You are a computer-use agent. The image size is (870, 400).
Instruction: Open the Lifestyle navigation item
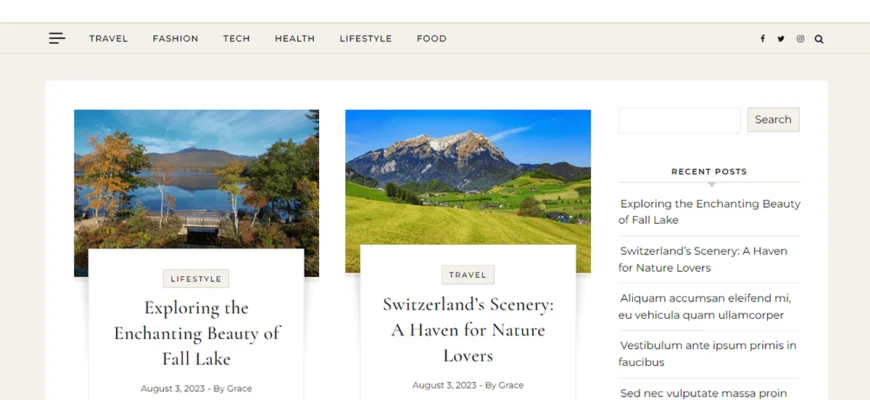[x=366, y=38]
